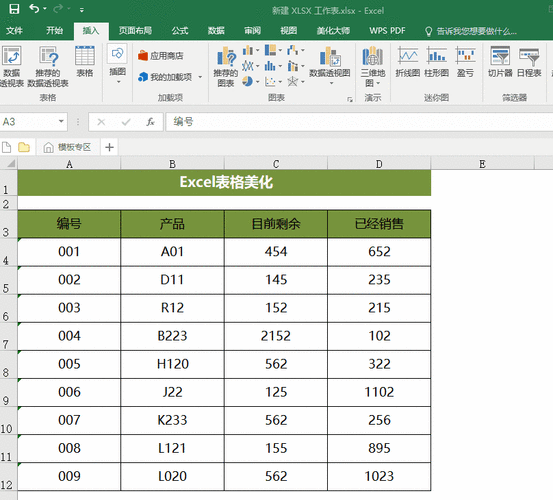Switch to the Formulas (公式) tab

pyautogui.click(x=180, y=31)
